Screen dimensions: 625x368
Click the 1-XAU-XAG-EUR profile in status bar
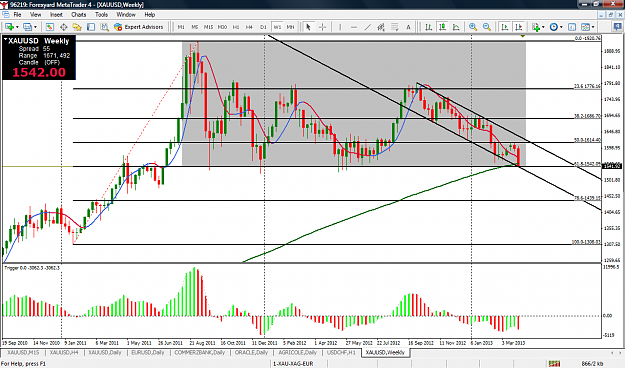293,364
